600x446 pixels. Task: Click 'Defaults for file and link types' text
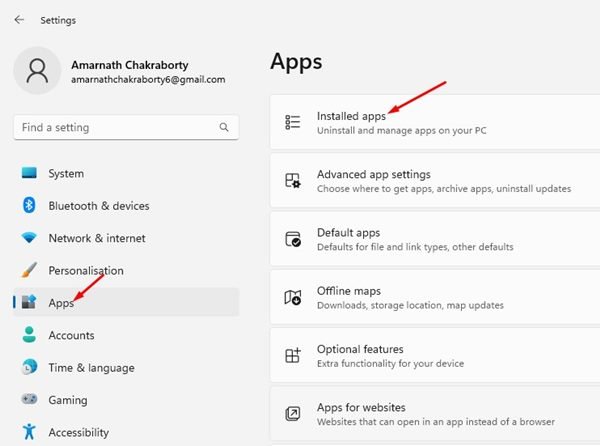383,247
